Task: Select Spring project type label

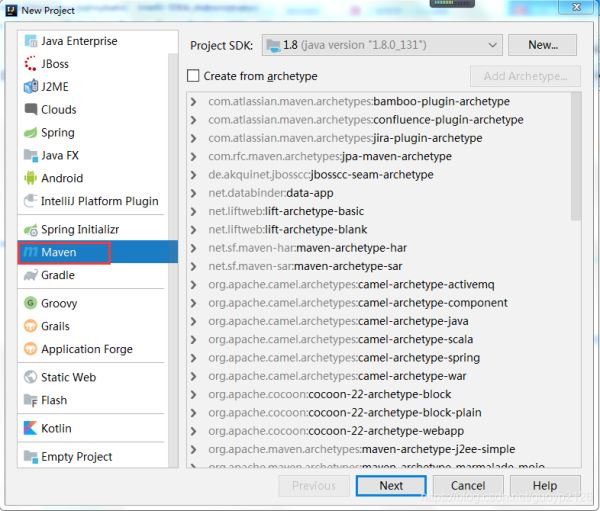Action: coord(58,132)
